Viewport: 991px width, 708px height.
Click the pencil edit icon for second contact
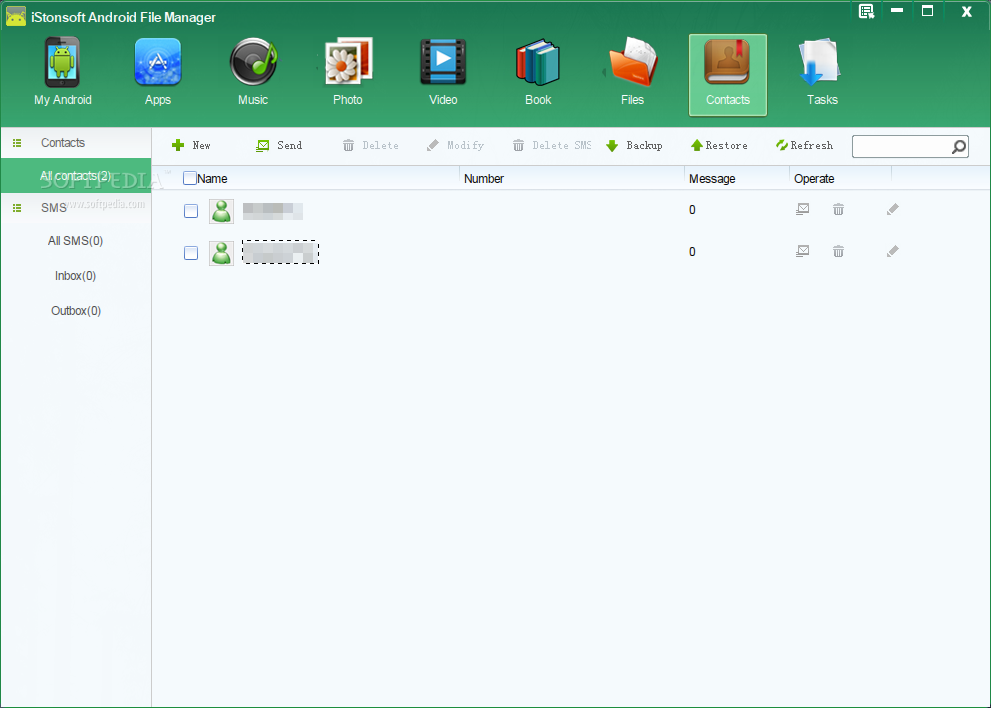click(892, 252)
